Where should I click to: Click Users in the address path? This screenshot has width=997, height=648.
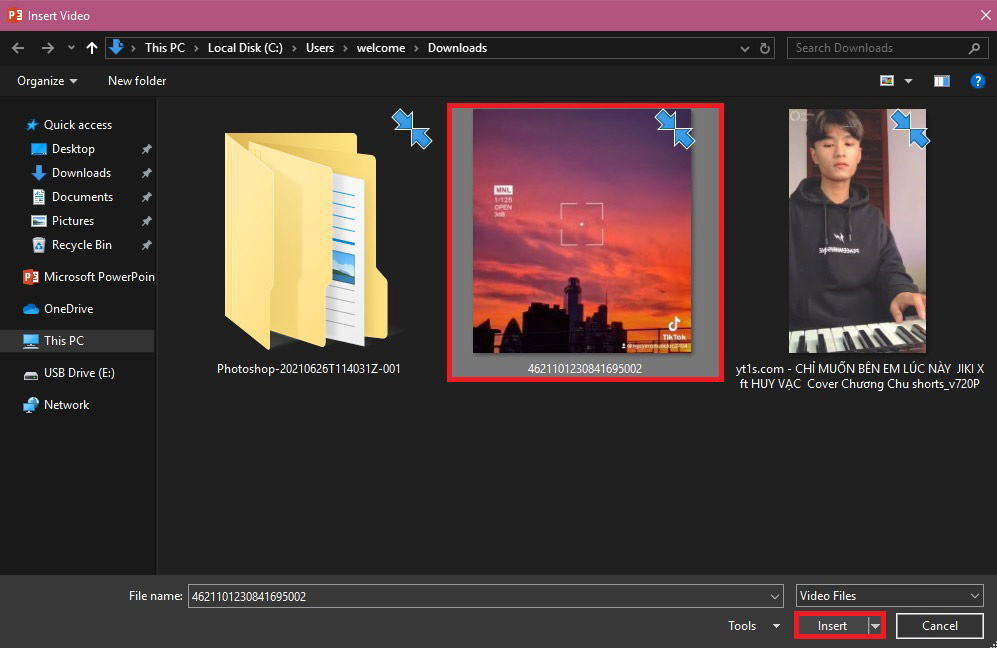(x=319, y=48)
